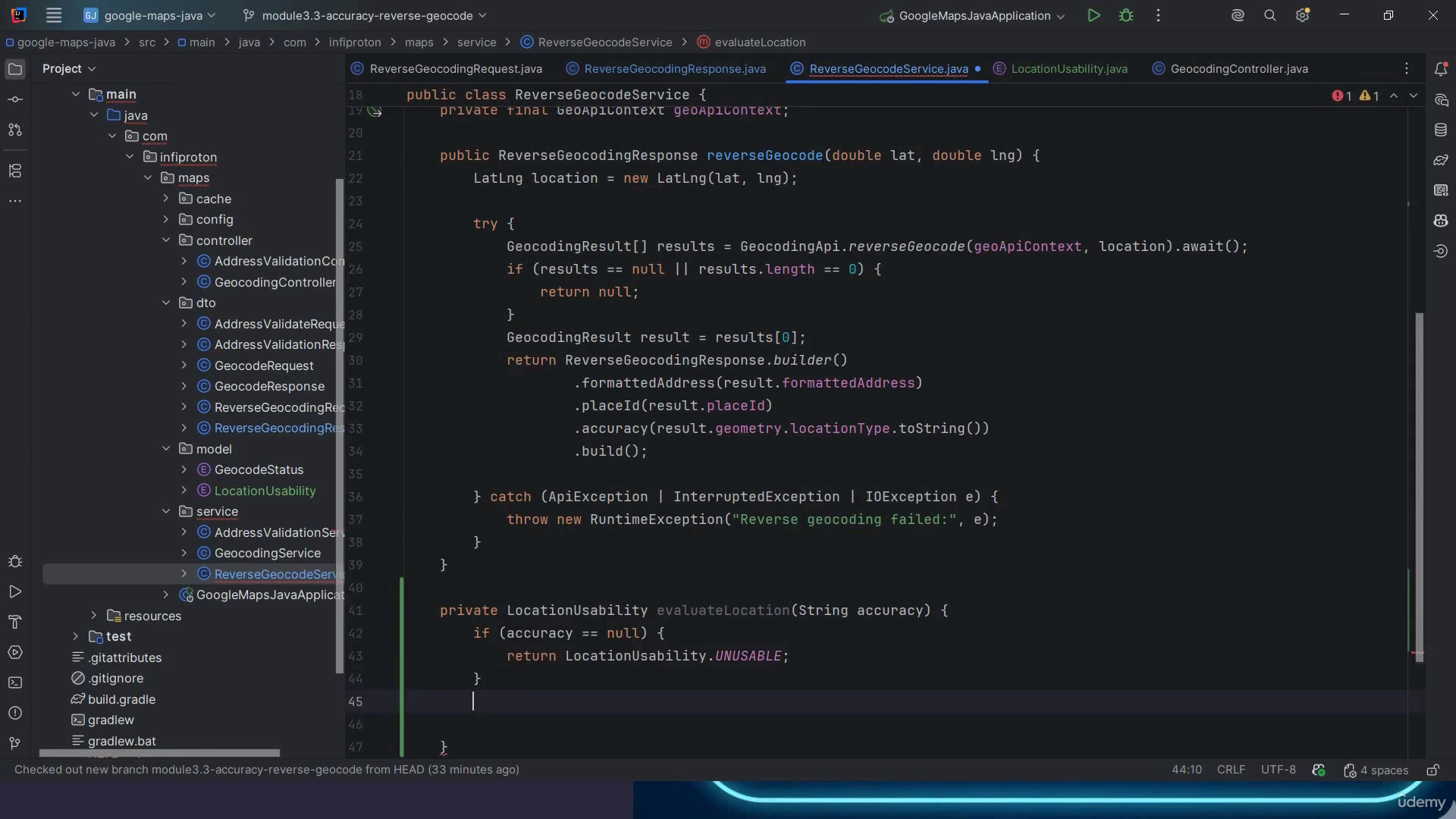Open the Terminal tool window icon
Screen dimensions: 1456x819
(x=15, y=682)
